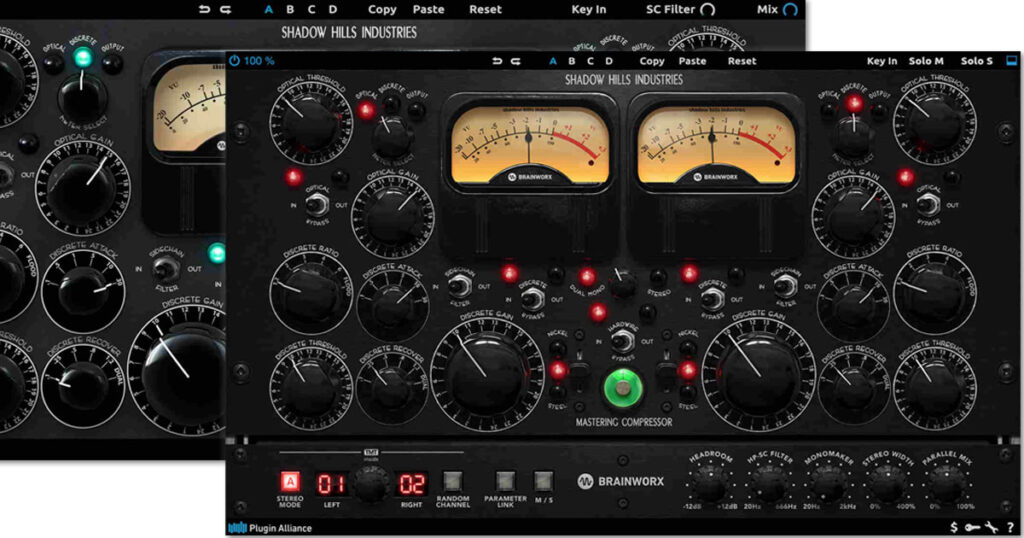Image resolution: width=1024 pixels, height=538 pixels.
Task: Click the left channel Discrete Gain knob
Action: pyautogui.click(x=487, y=377)
